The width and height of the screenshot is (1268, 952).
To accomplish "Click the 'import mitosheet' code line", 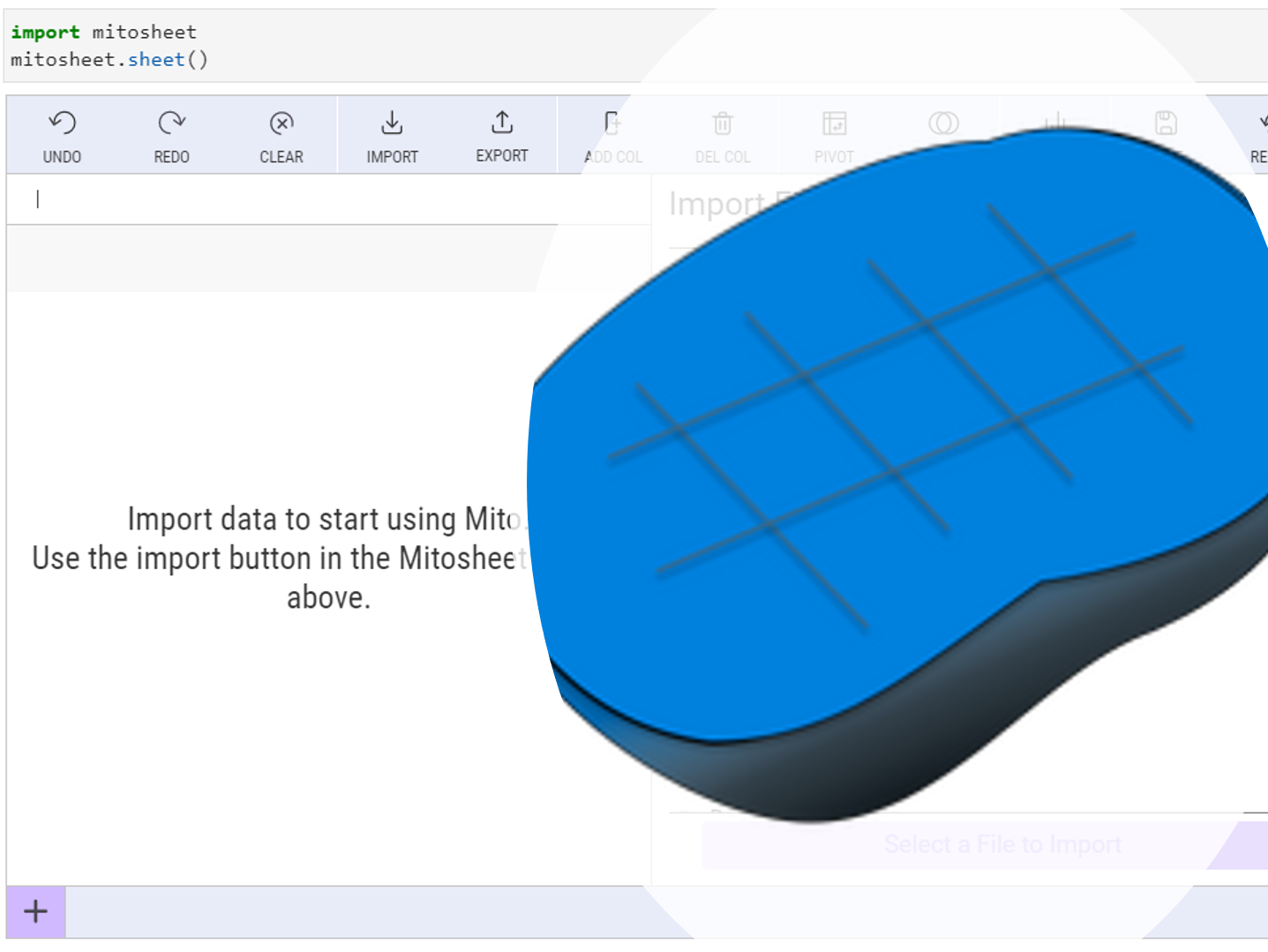I will (104, 33).
